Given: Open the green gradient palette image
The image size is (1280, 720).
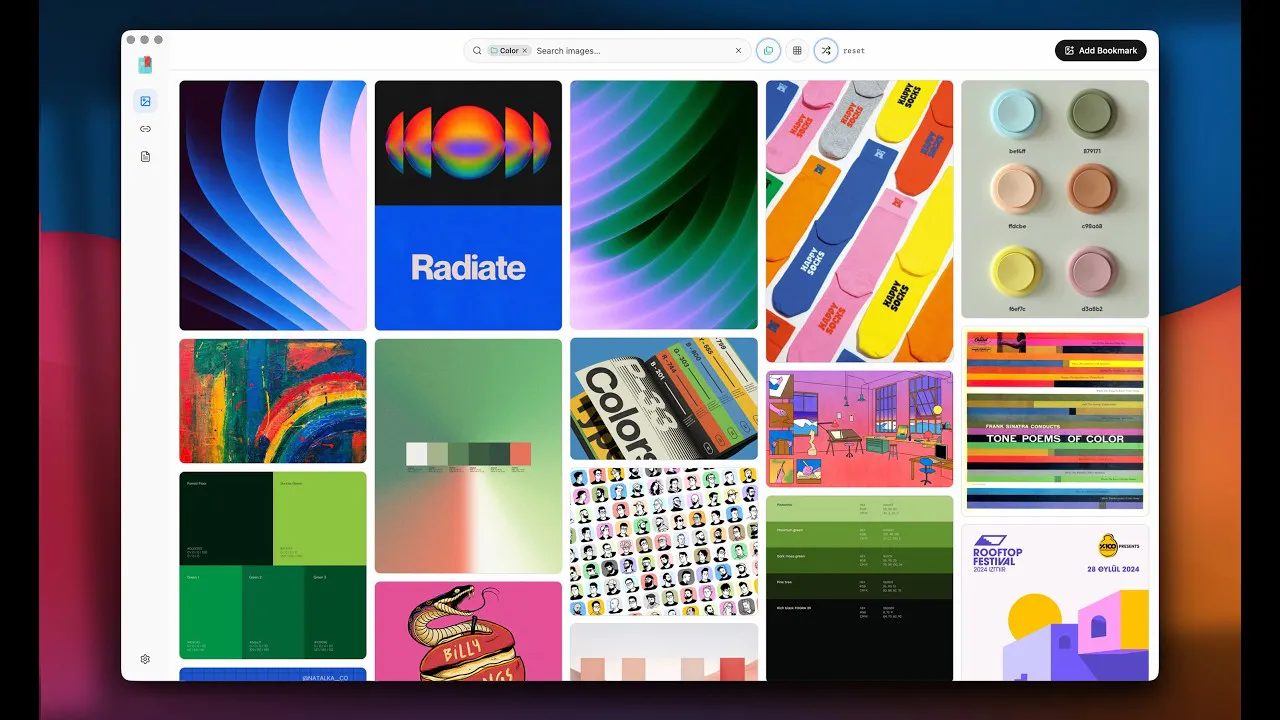Looking at the screenshot, I should coord(468,456).
